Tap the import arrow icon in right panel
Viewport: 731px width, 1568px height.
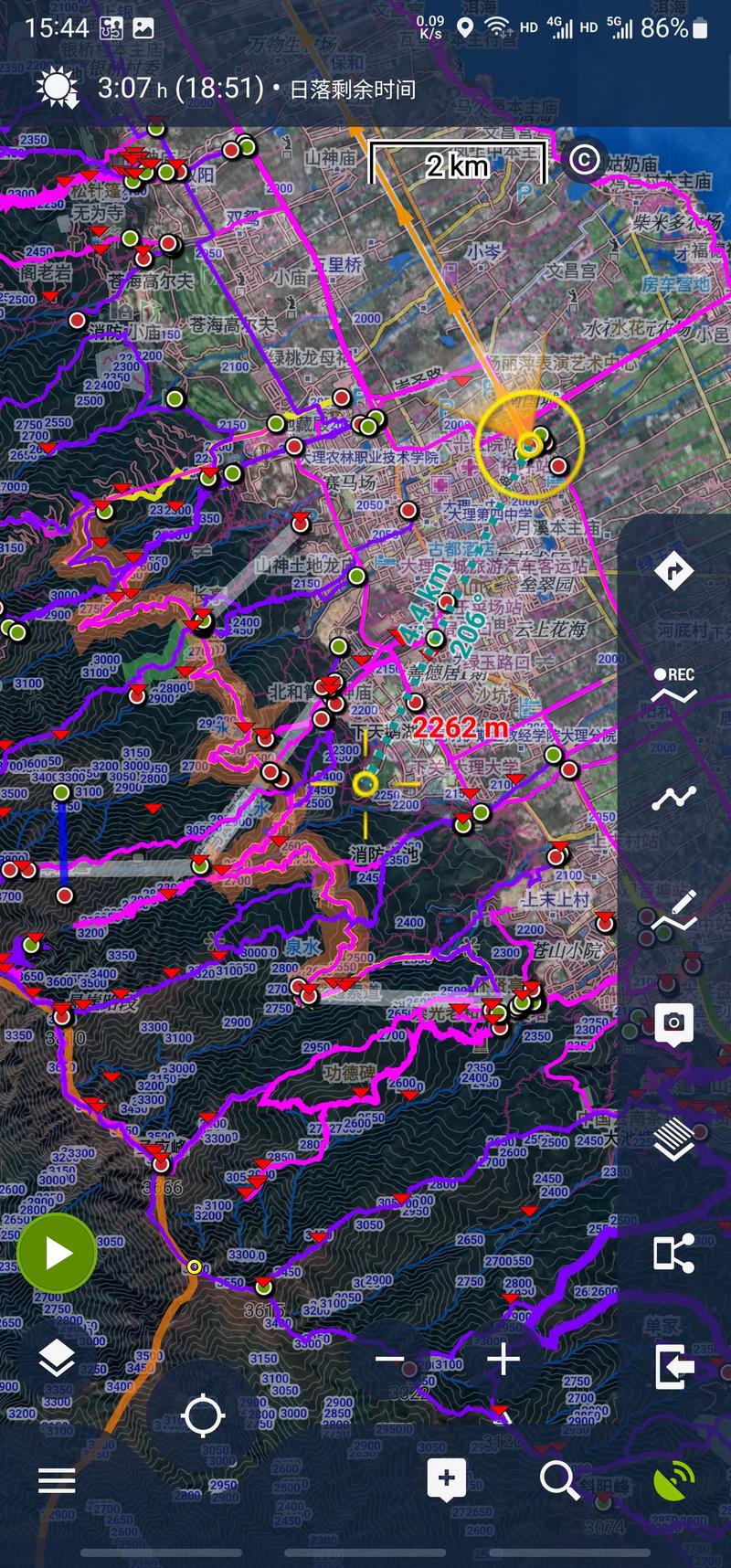point(674,1367)
